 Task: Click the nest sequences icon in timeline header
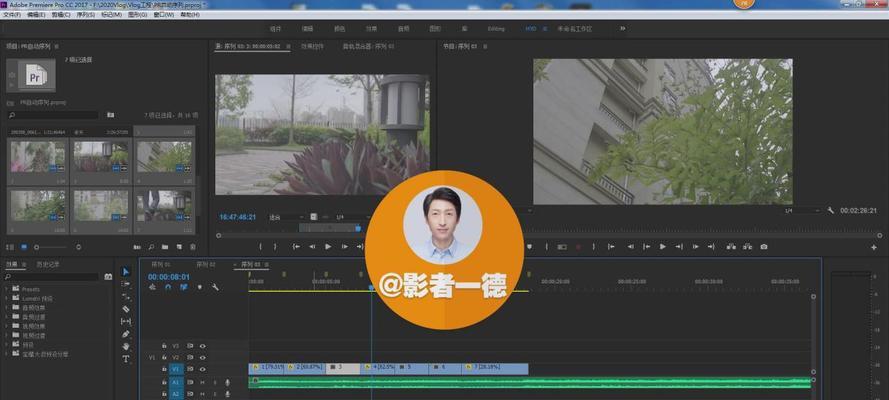click(153, 287)
